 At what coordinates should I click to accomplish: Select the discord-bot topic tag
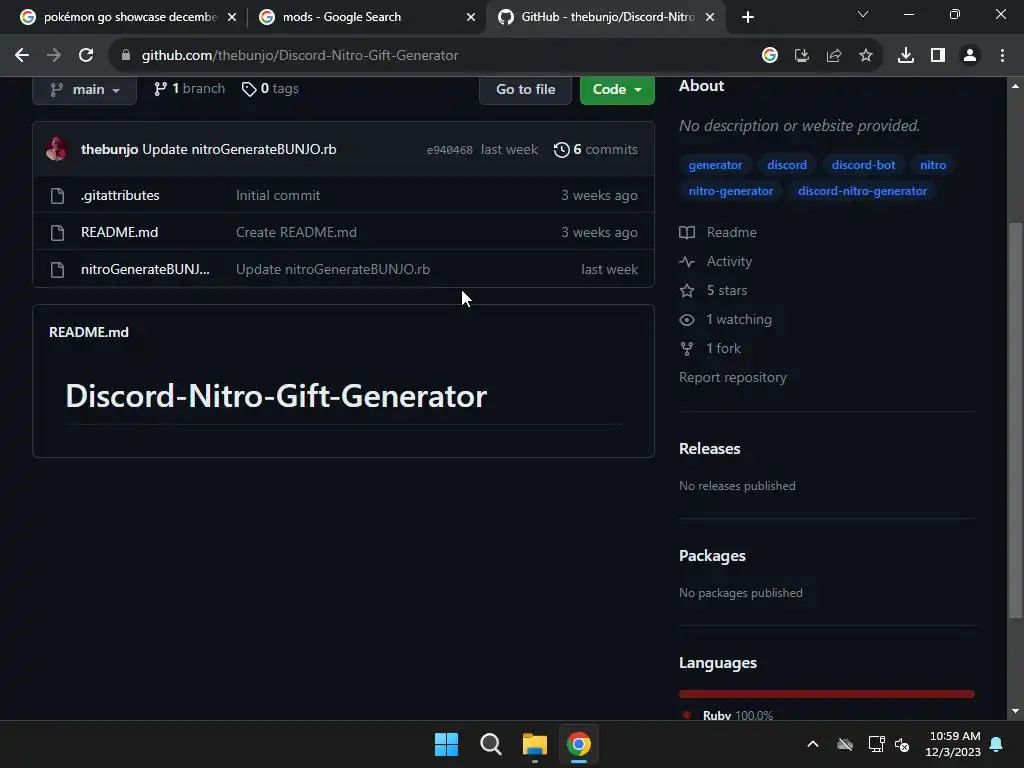point(863,165)
